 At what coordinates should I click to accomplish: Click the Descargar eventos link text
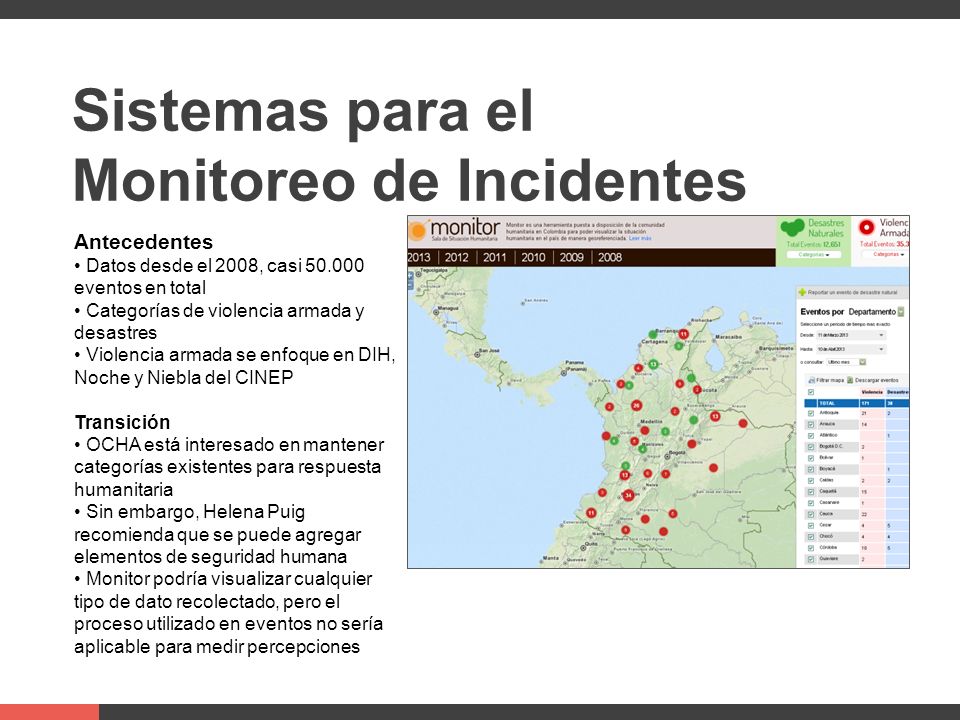[x=877, y=380]
